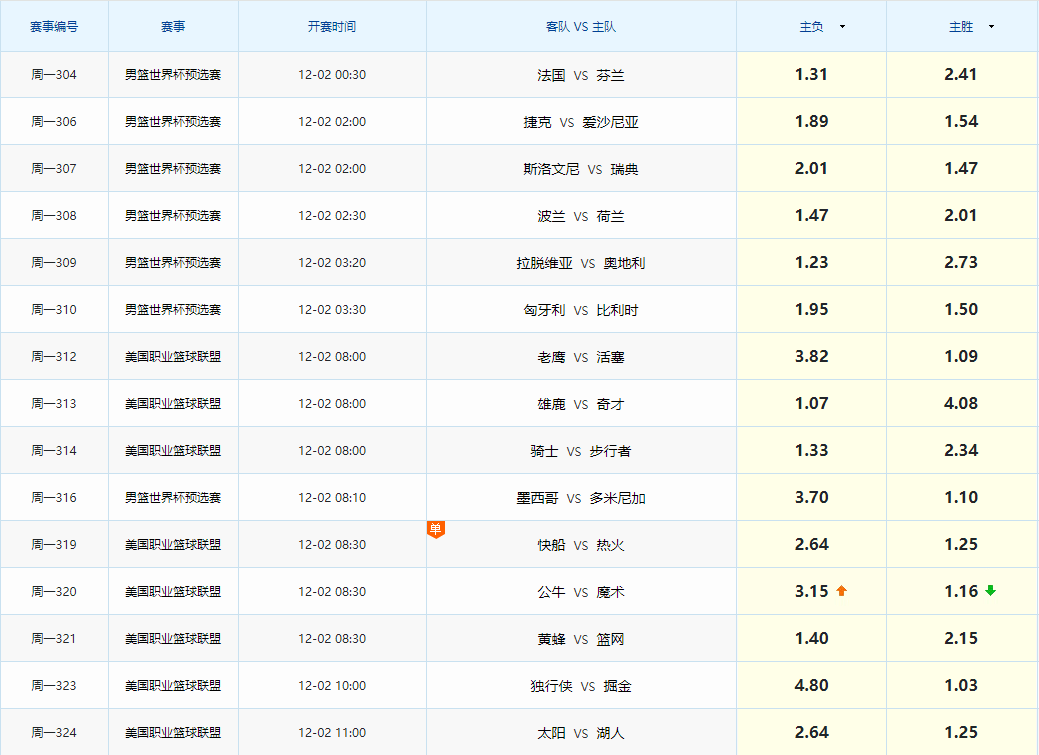Choose 主胜 odds 1.50 for 匈牙利 VS 比利时
This screenshot has height=755, width=1039.
point(961,310)
